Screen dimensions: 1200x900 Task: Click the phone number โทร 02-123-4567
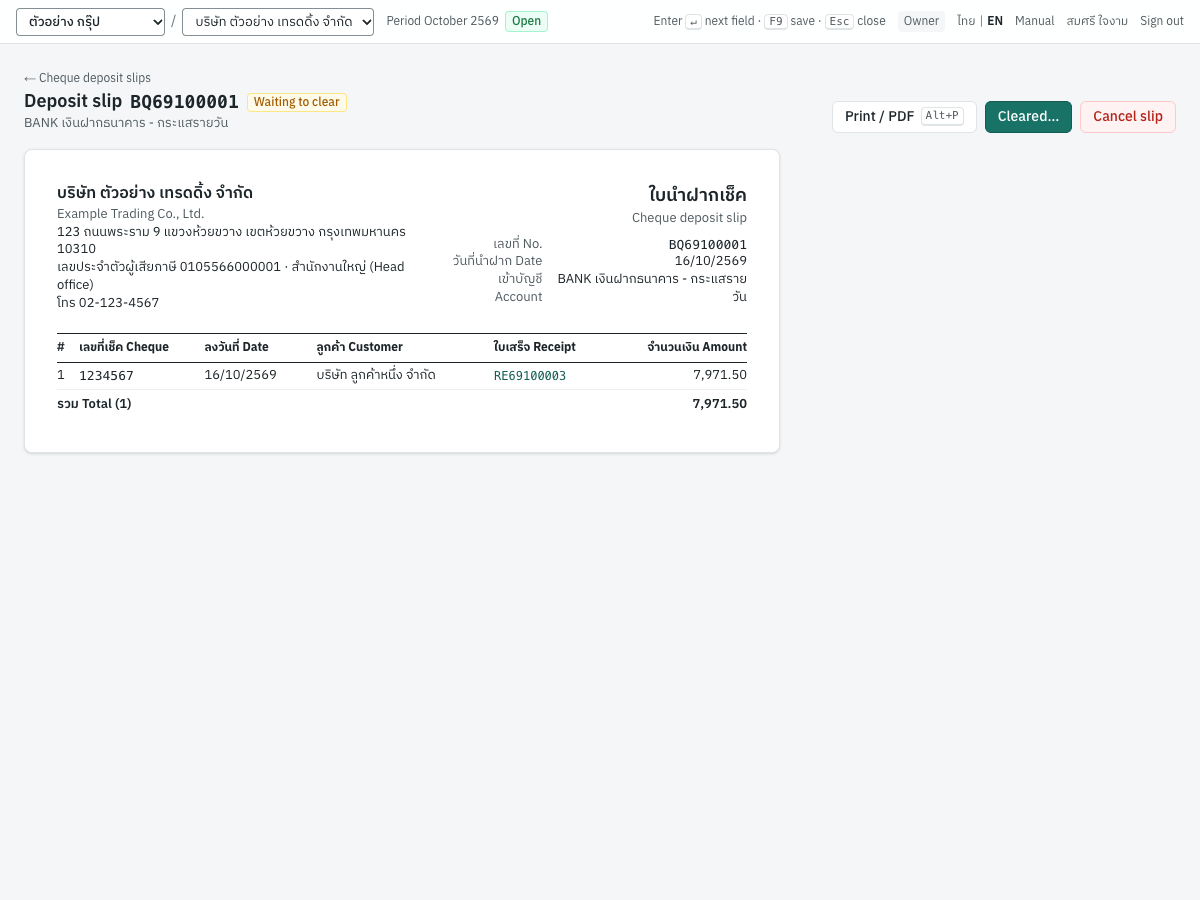(x=108, y=303)
